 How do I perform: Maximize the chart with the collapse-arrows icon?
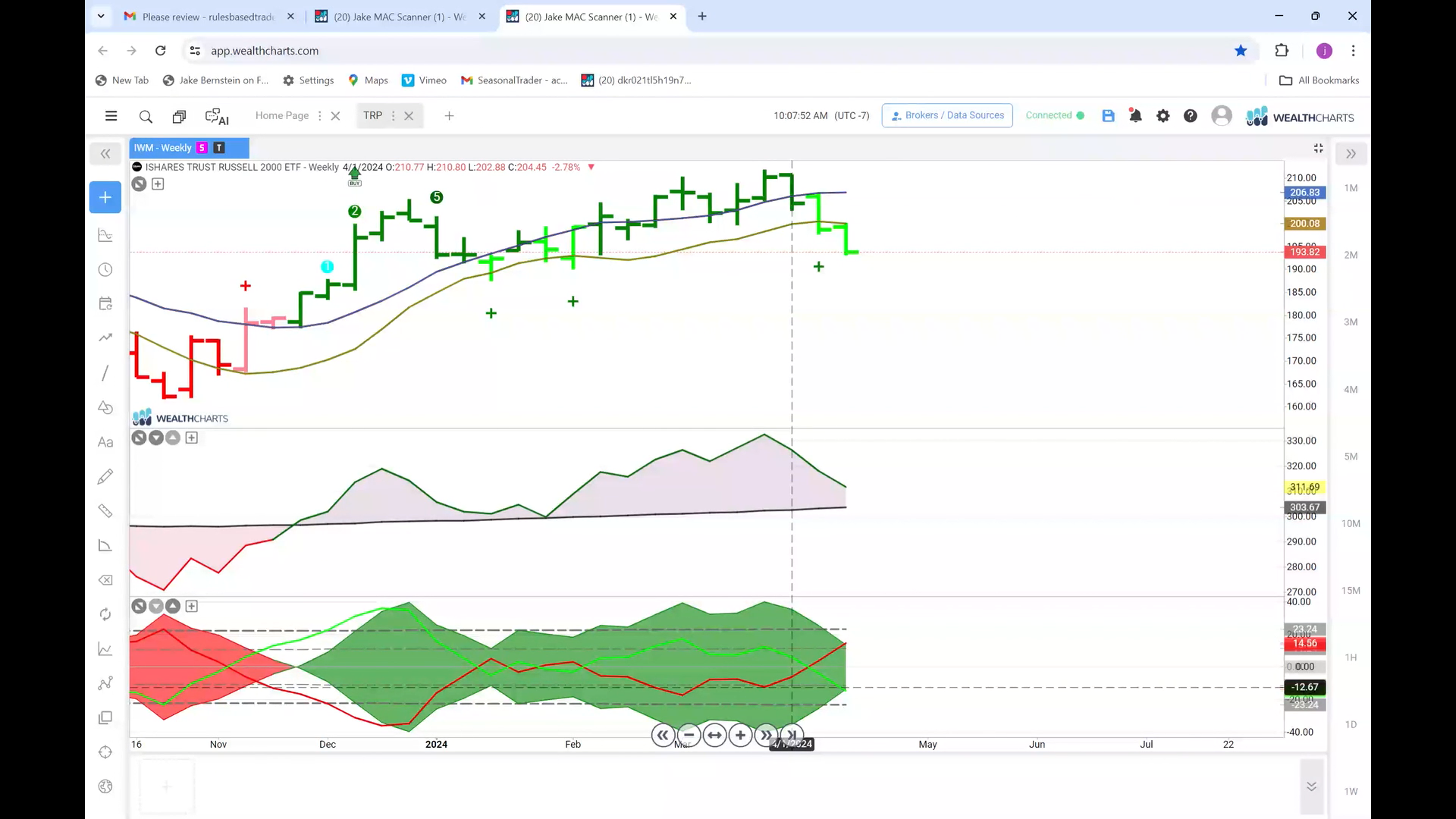(x=1318, y=149)
